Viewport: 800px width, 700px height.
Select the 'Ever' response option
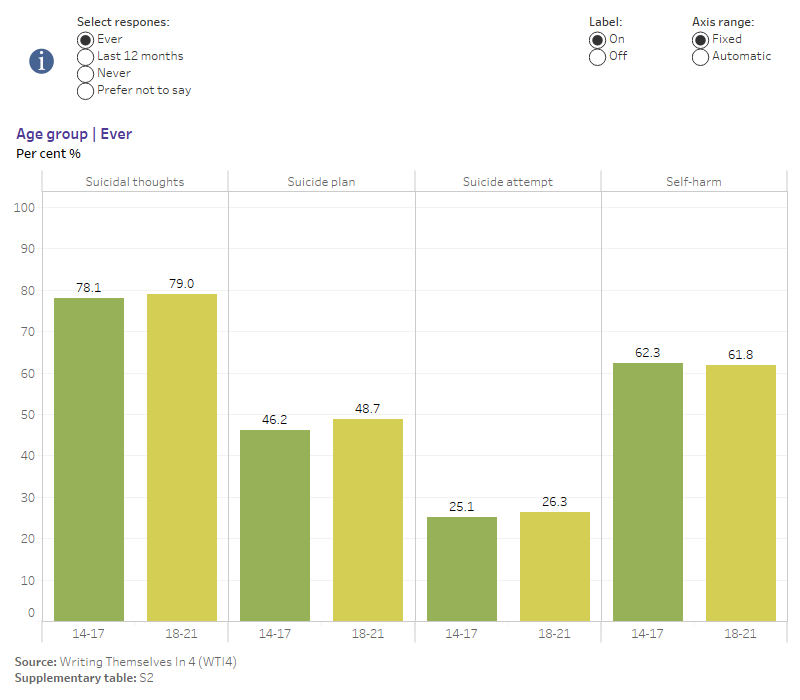(x=86, y=39)
